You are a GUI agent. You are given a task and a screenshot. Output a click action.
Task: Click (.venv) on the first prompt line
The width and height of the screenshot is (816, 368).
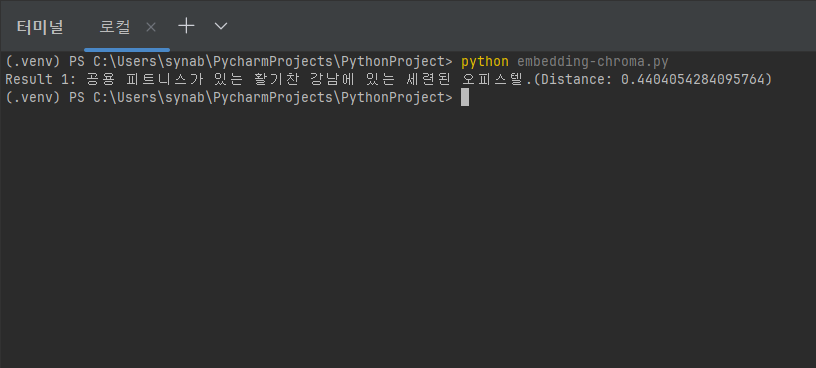coord(33,62)
